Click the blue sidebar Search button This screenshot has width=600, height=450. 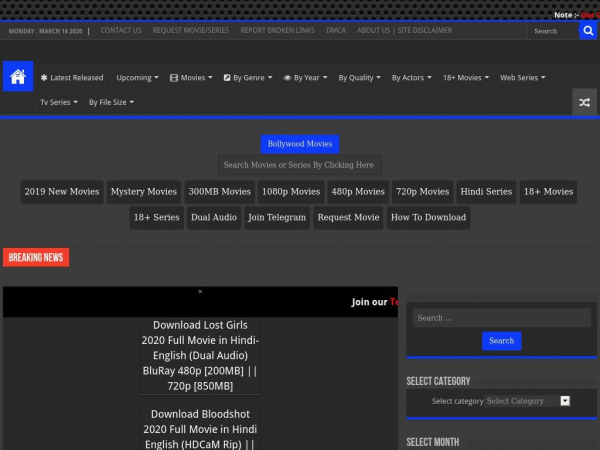[501, 341]
